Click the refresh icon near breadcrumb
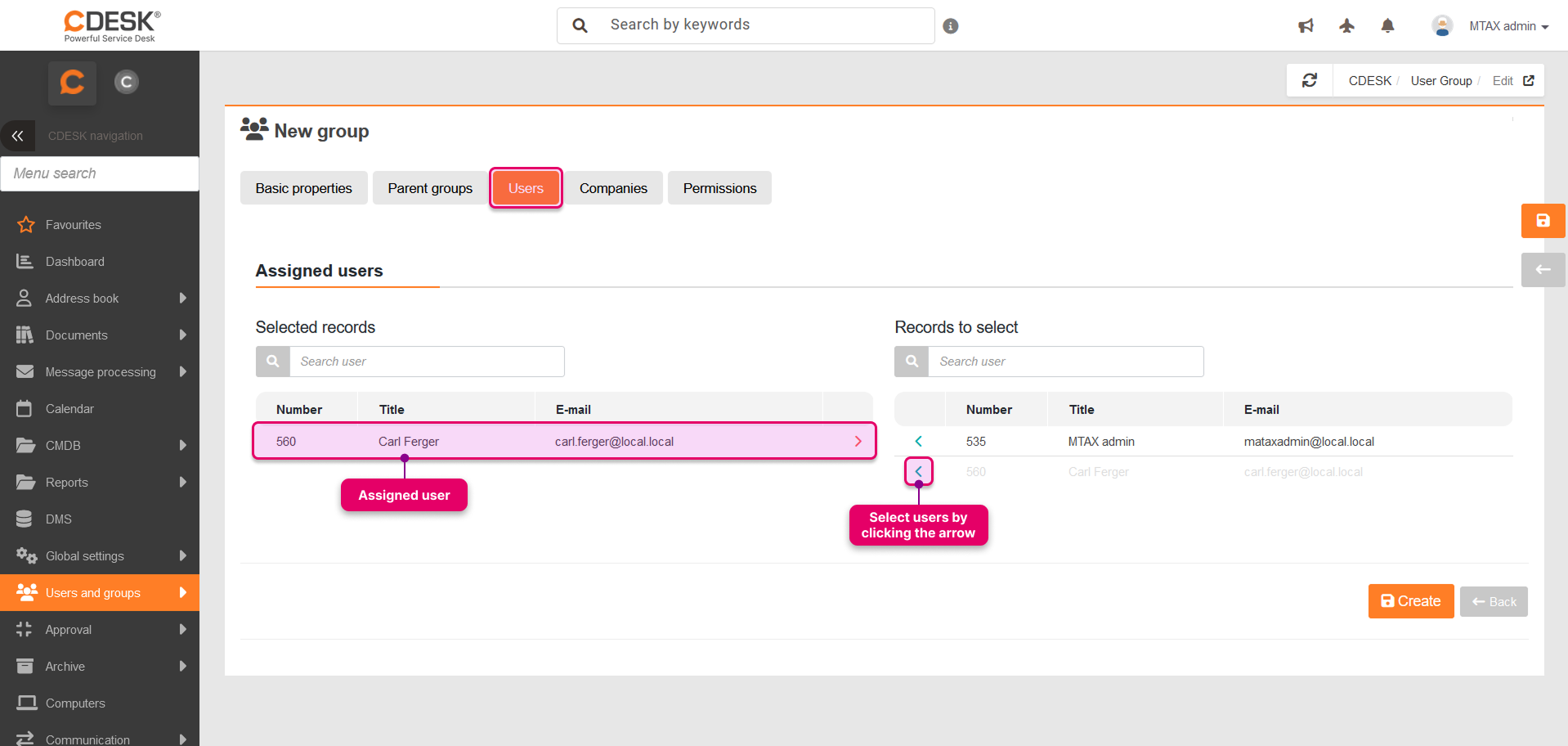The width and height of the screenshot is (1568, 746). pos(1310,80)
